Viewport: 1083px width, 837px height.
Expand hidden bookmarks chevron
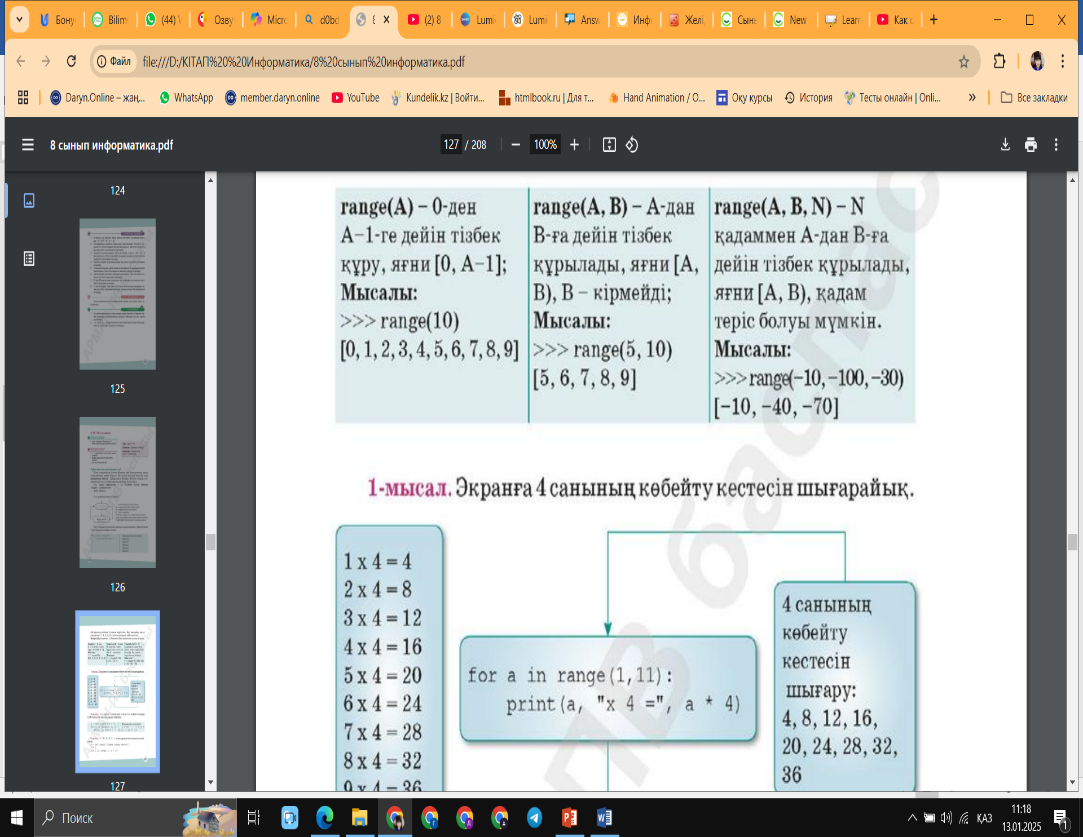(972, 97)
